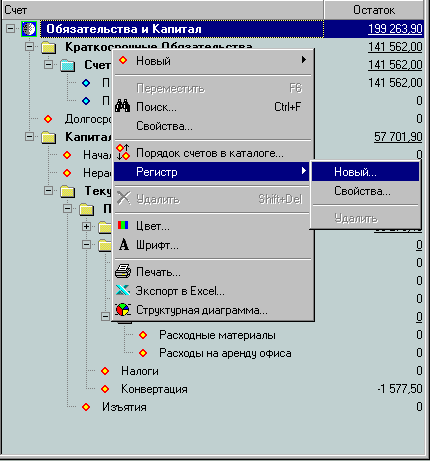Click the red diamond icon beside Налоги
This screenshot has height=461, width=430.
[x=105, y=371]
